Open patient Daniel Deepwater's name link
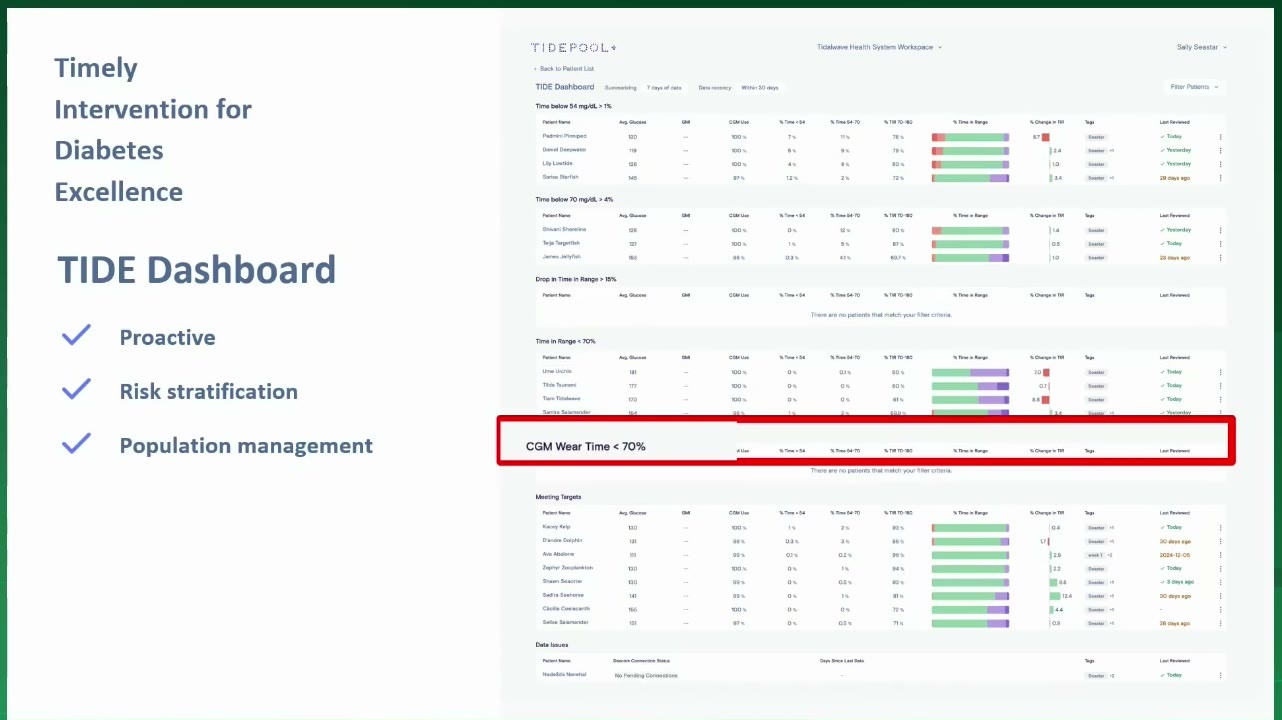Image resolution: width=1282 pixels, height=720 pixels. (x=564, y=150)
